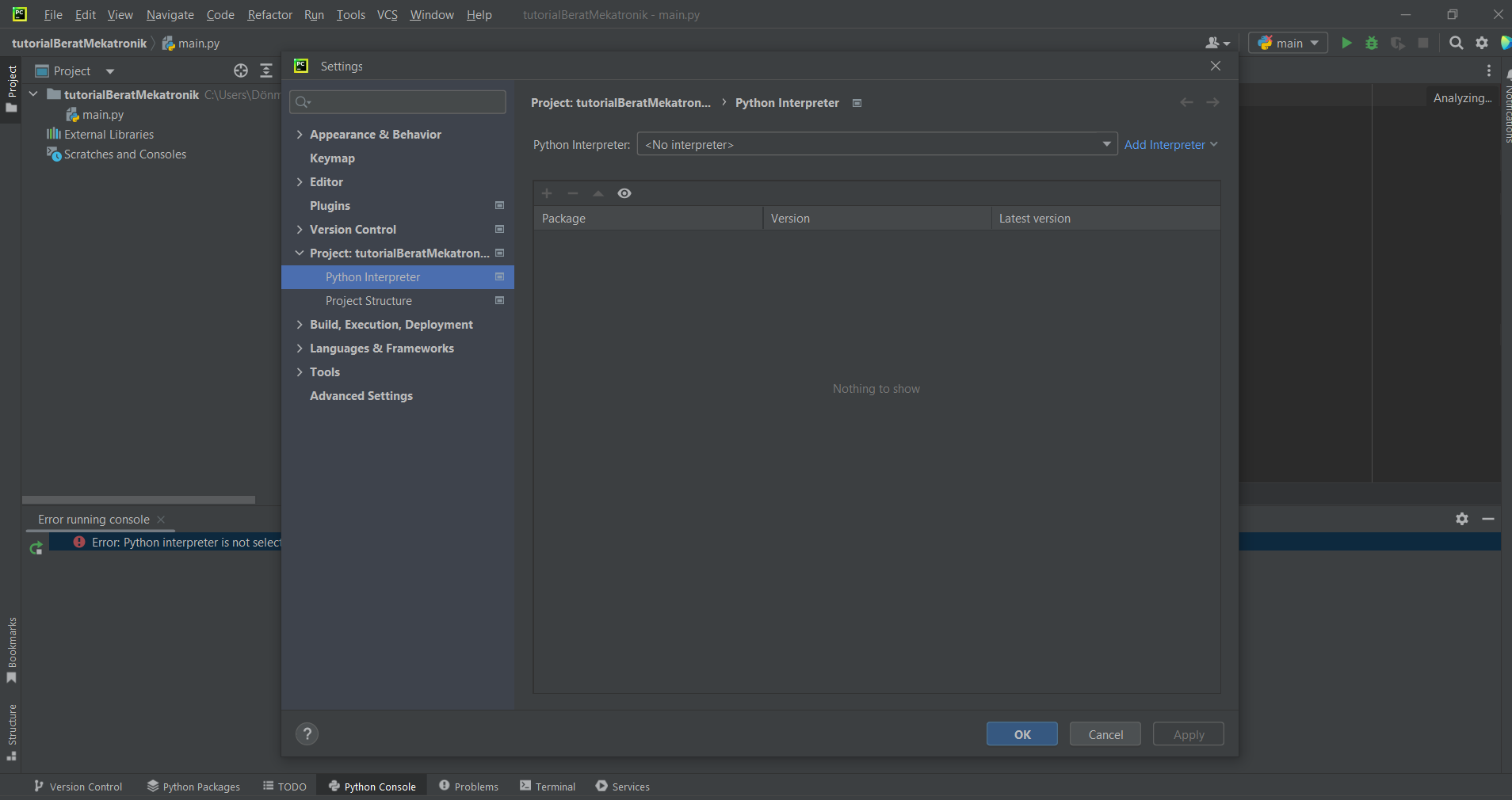The width and height of the screenshot is (1512, 800).
Task: Rerun console with green rerun icon
Action: point(36,548)
